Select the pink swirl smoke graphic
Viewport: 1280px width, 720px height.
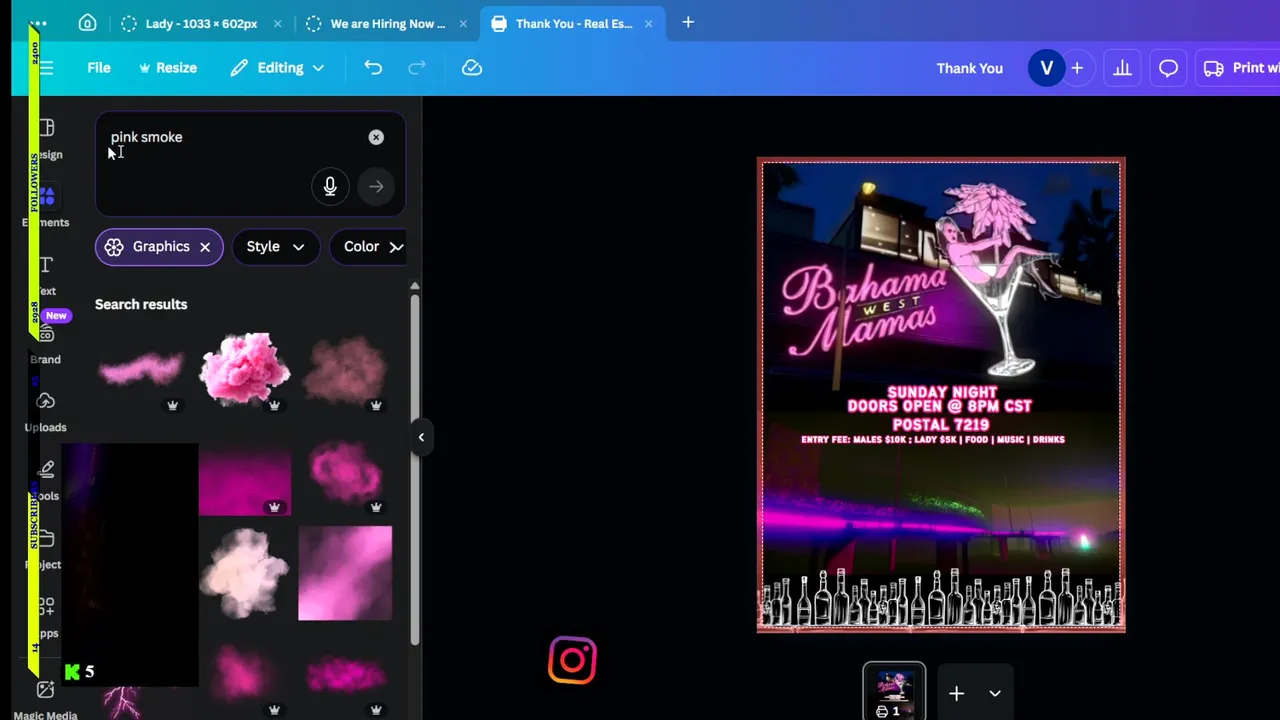click(345, 473)
